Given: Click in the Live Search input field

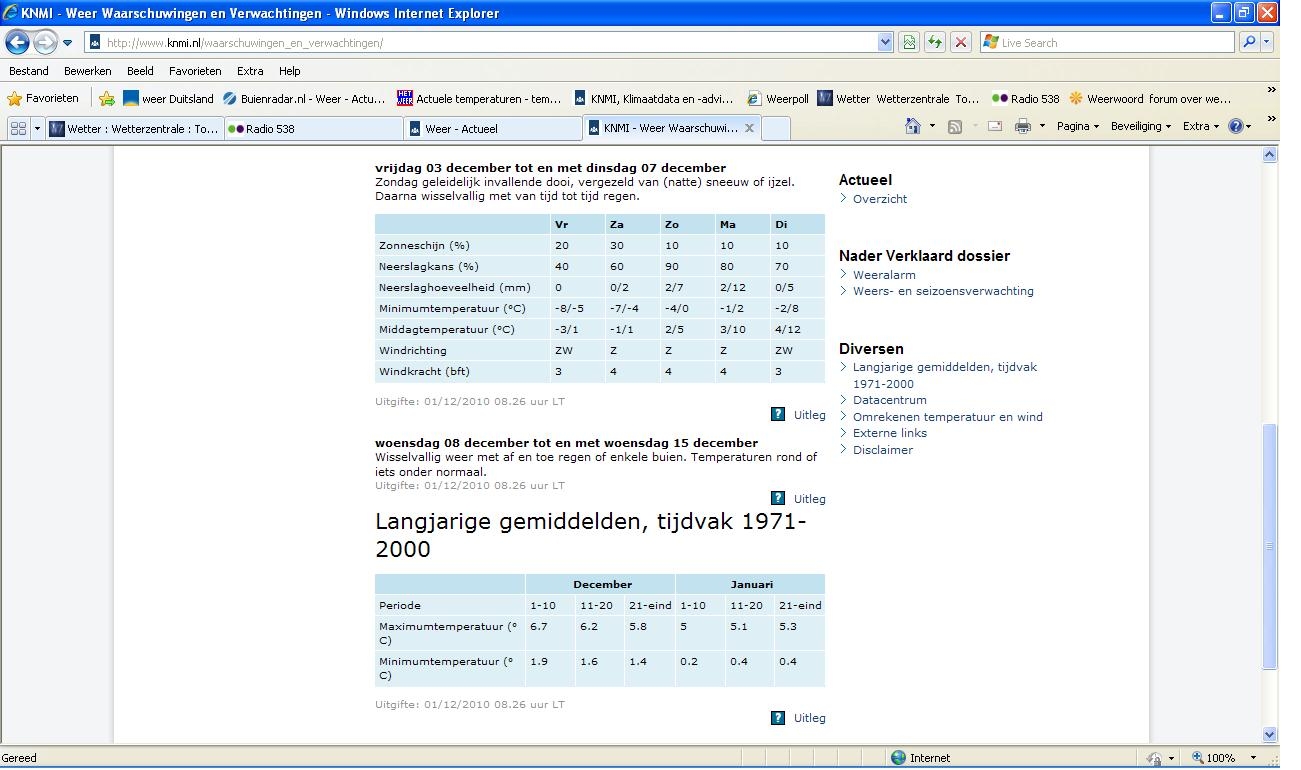Looking at the screenshot, I should [1110, 43].
